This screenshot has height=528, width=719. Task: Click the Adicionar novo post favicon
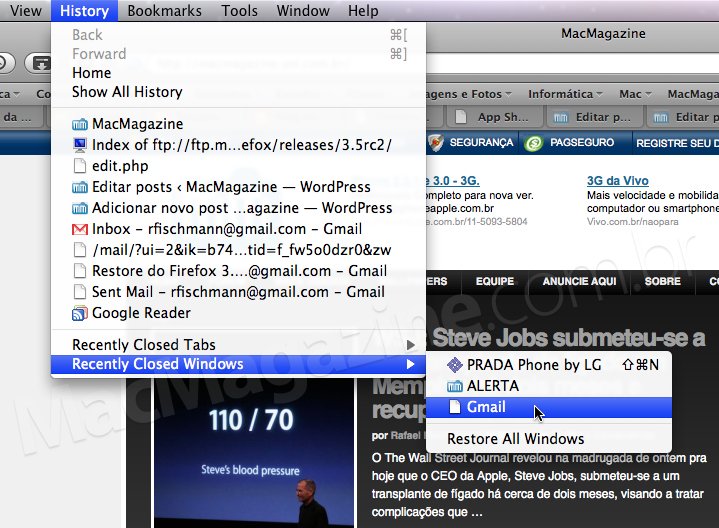[80, 208]
